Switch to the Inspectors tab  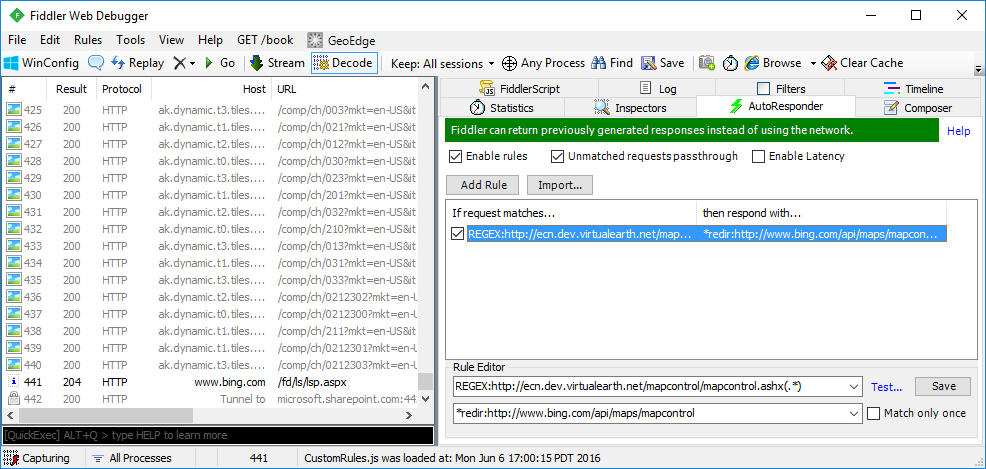(630, 108)
